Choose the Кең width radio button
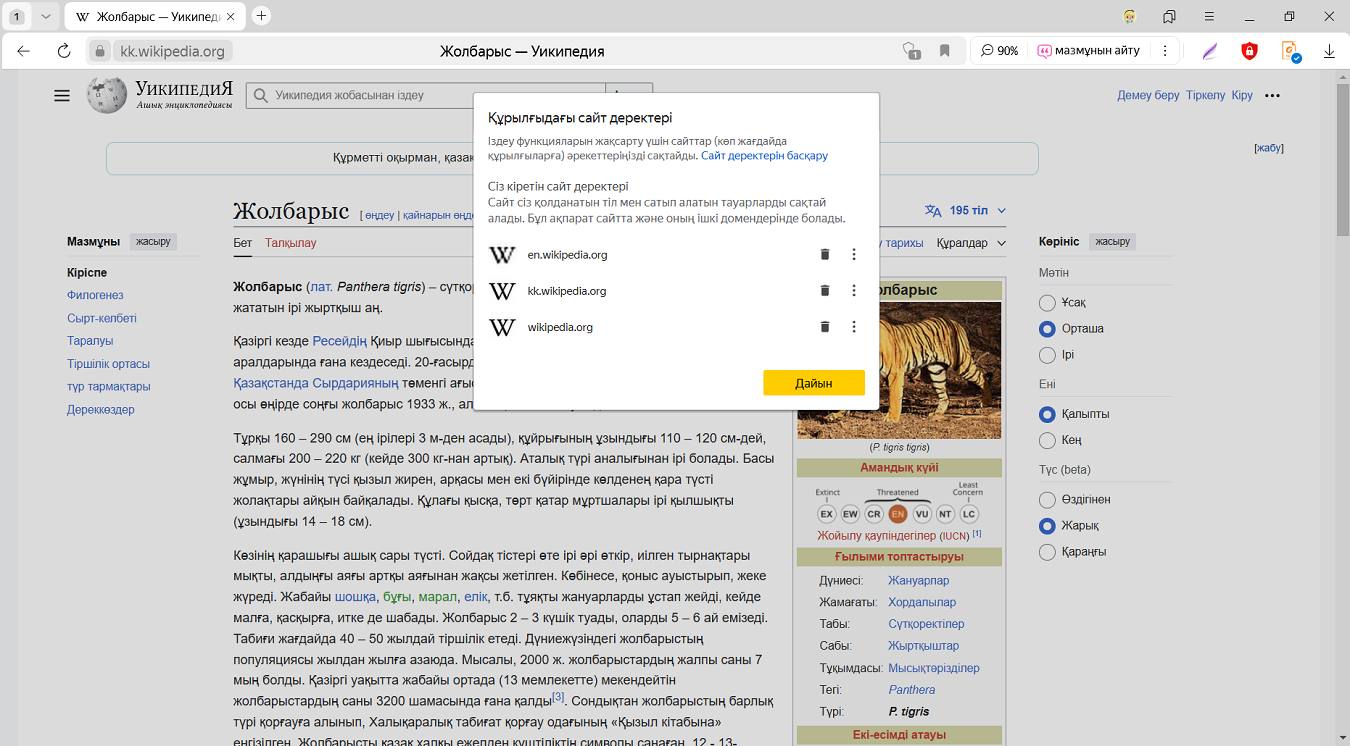Screen dimensions: 1350x746 point(1047,440)
